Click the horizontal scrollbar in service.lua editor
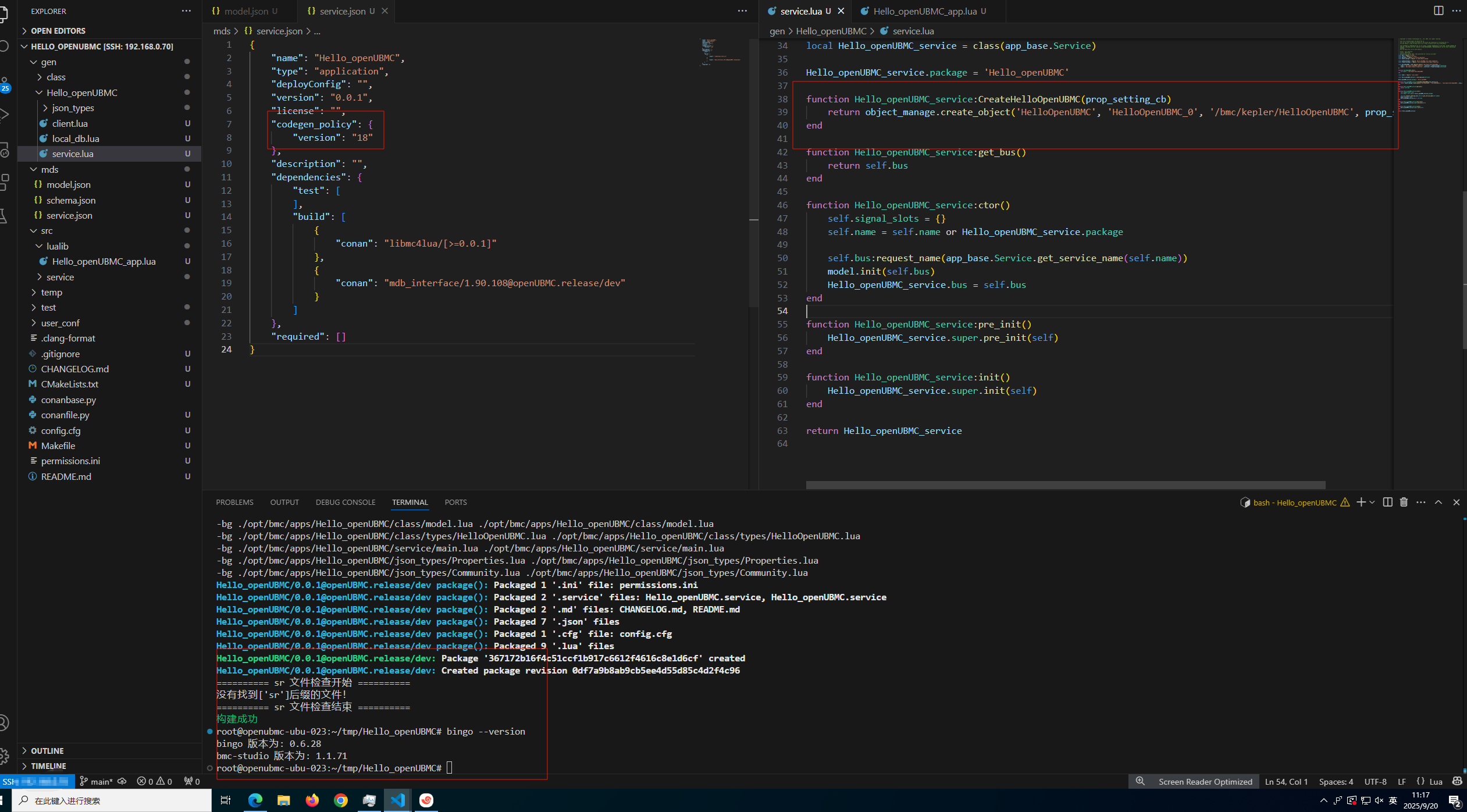Viewport: 1467px width, 812px height. click(x=1065, y=485)
